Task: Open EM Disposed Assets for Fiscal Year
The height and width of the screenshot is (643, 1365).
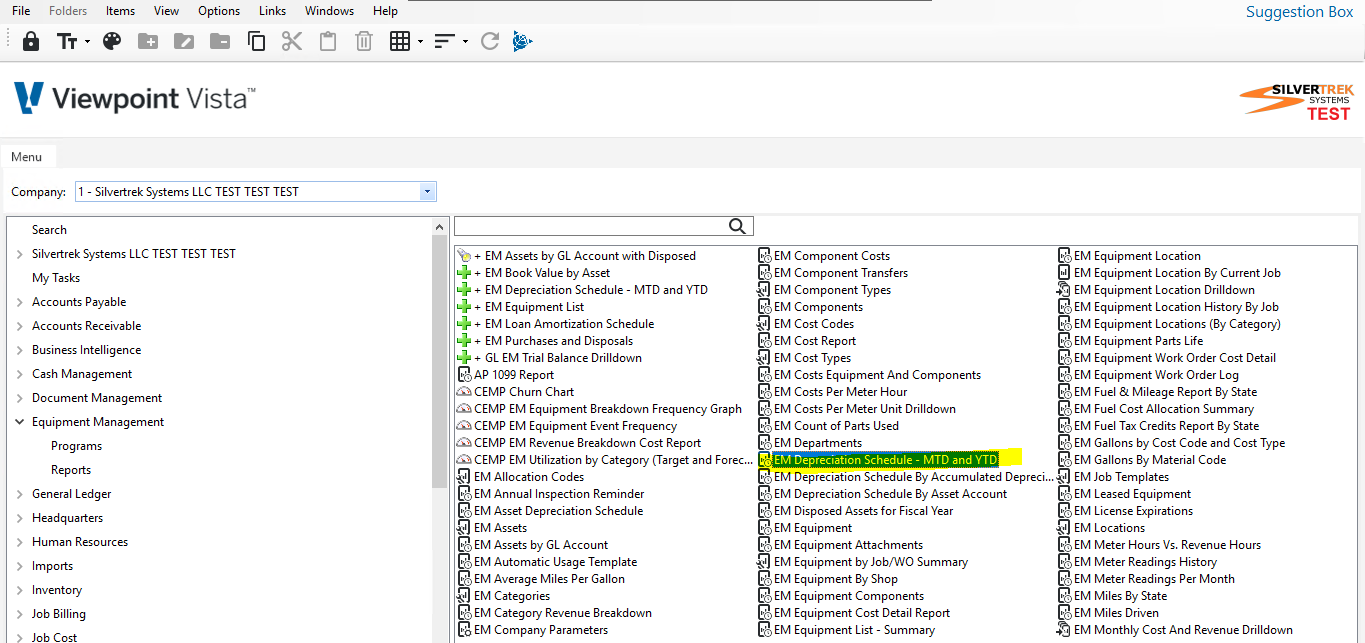Action: [x=864, y=511]
